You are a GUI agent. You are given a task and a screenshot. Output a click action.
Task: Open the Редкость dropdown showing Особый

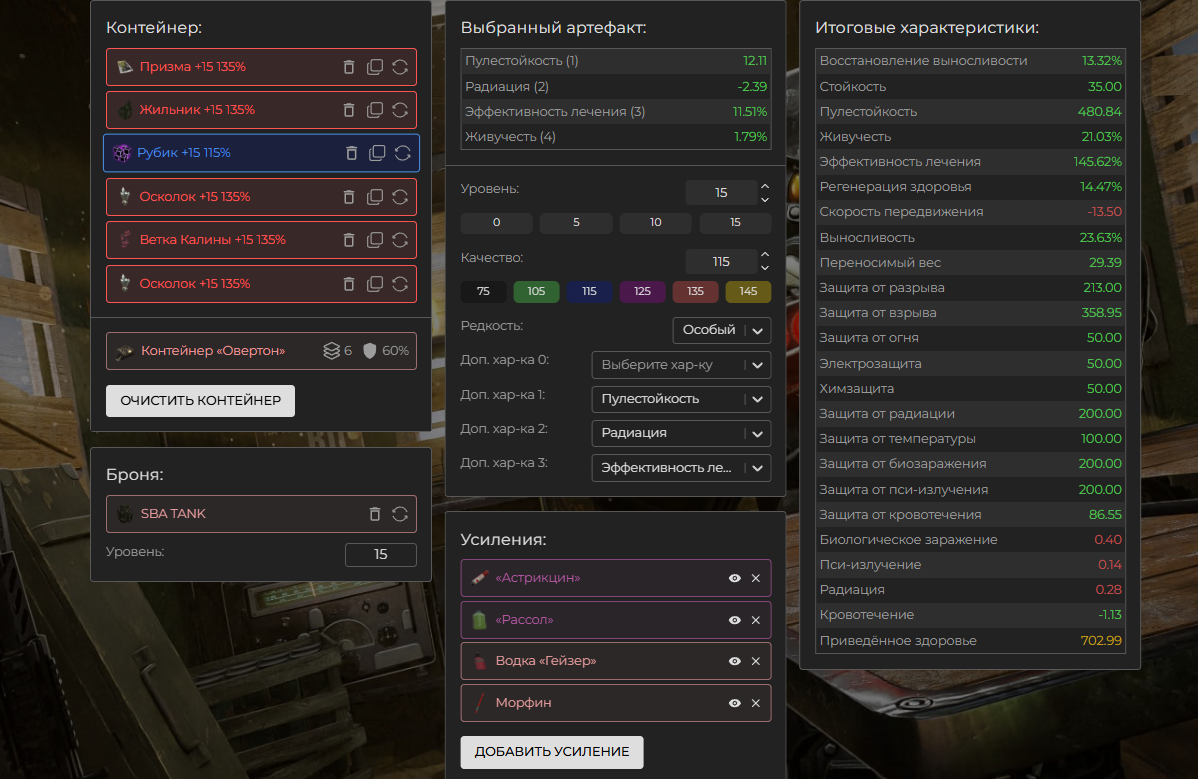pos(721,330)
